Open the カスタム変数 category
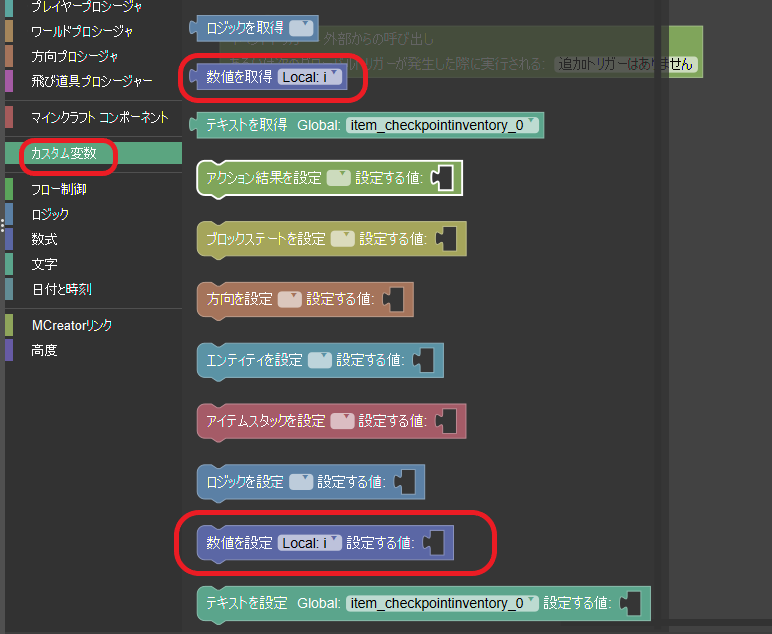772x634 pixels. pyautogui.click(x=64, y=153)
